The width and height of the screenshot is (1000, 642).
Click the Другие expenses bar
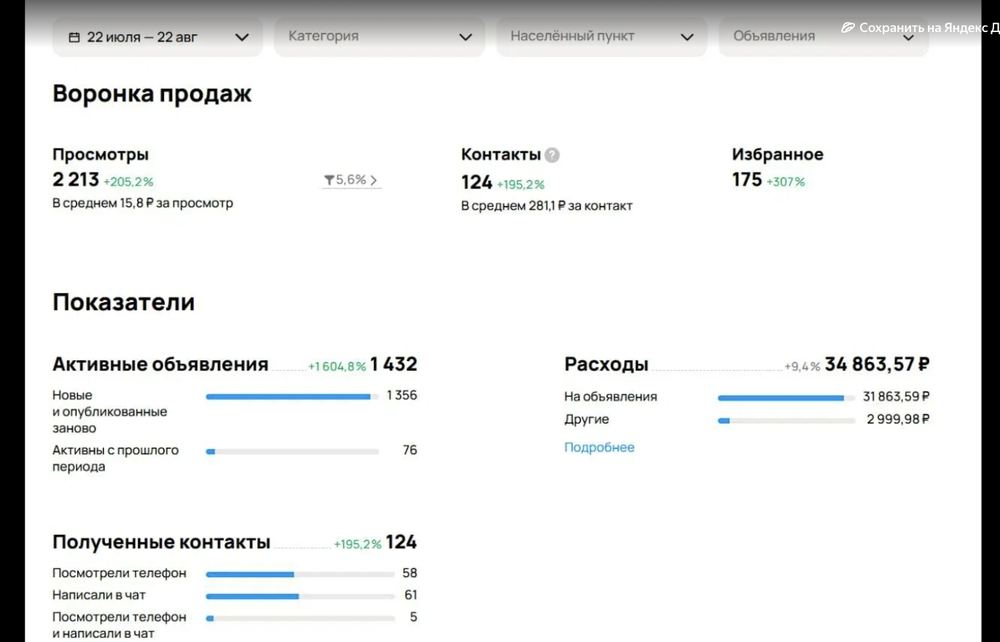[x=786, y=421]
